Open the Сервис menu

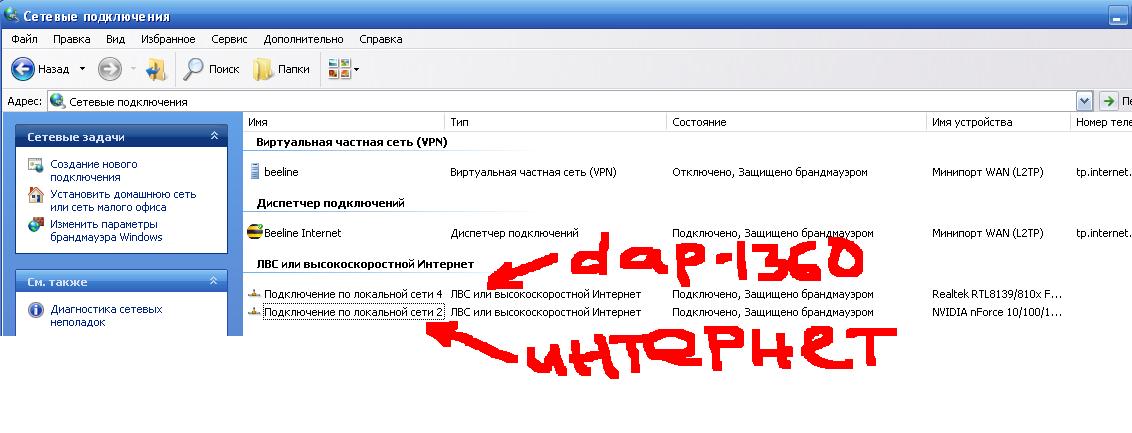tap(229, 39)
